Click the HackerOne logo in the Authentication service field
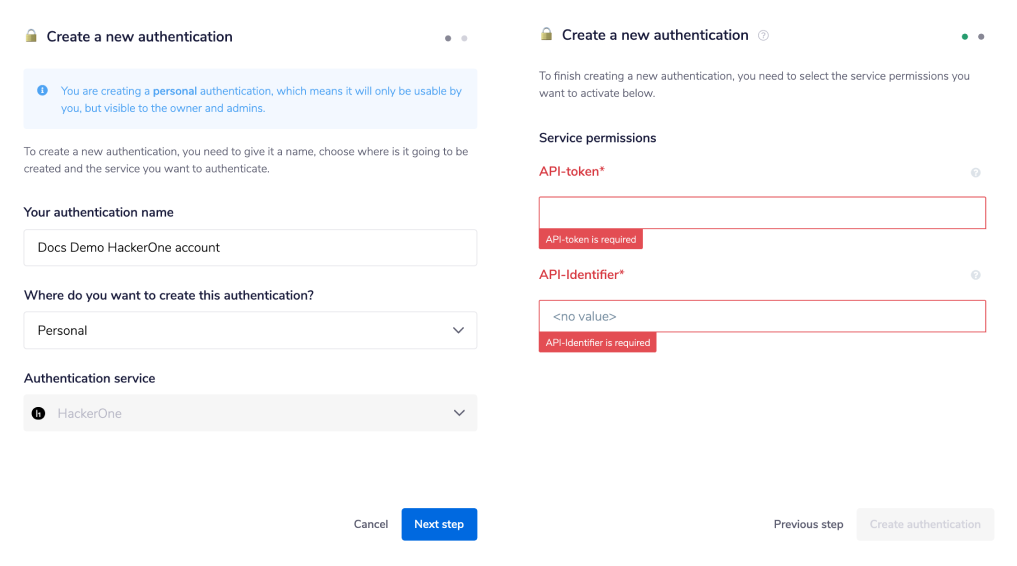 (38, 413)
